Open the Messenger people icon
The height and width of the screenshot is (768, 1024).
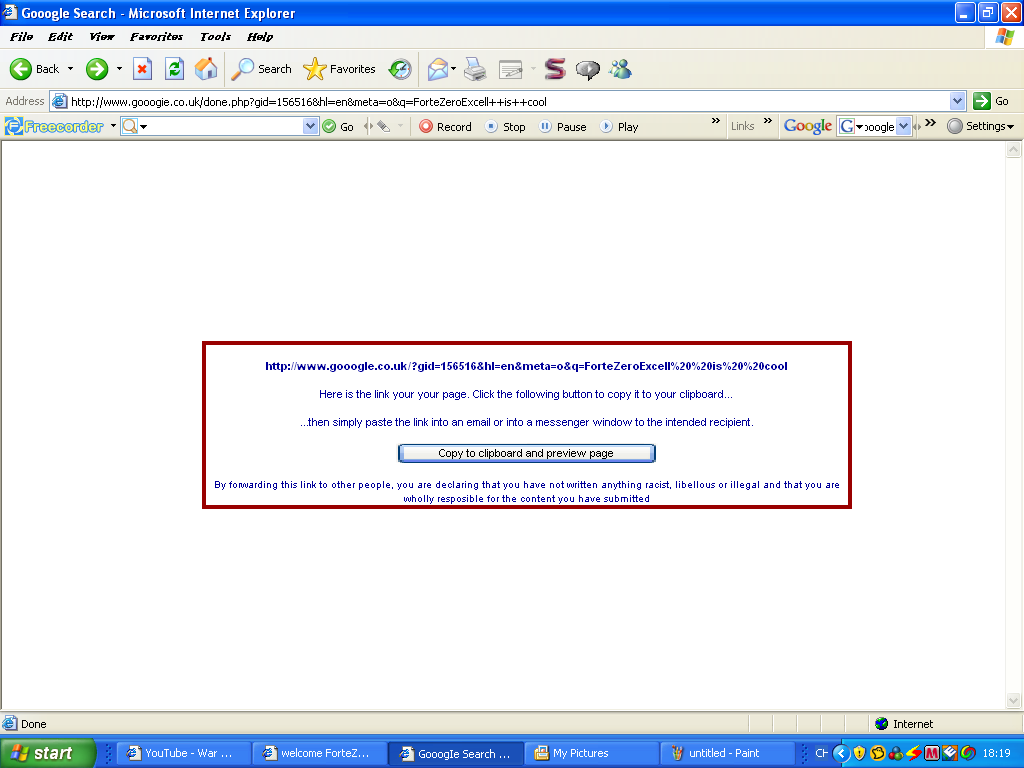point(620,69)
